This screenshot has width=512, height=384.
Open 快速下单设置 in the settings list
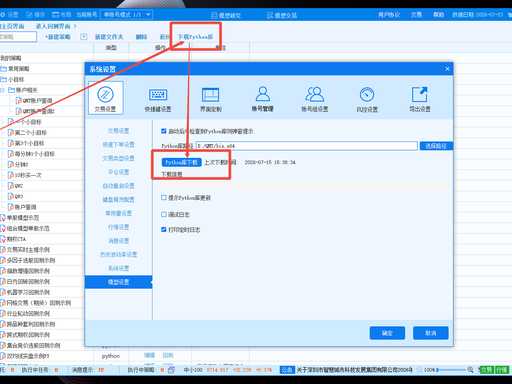[118, 145]
